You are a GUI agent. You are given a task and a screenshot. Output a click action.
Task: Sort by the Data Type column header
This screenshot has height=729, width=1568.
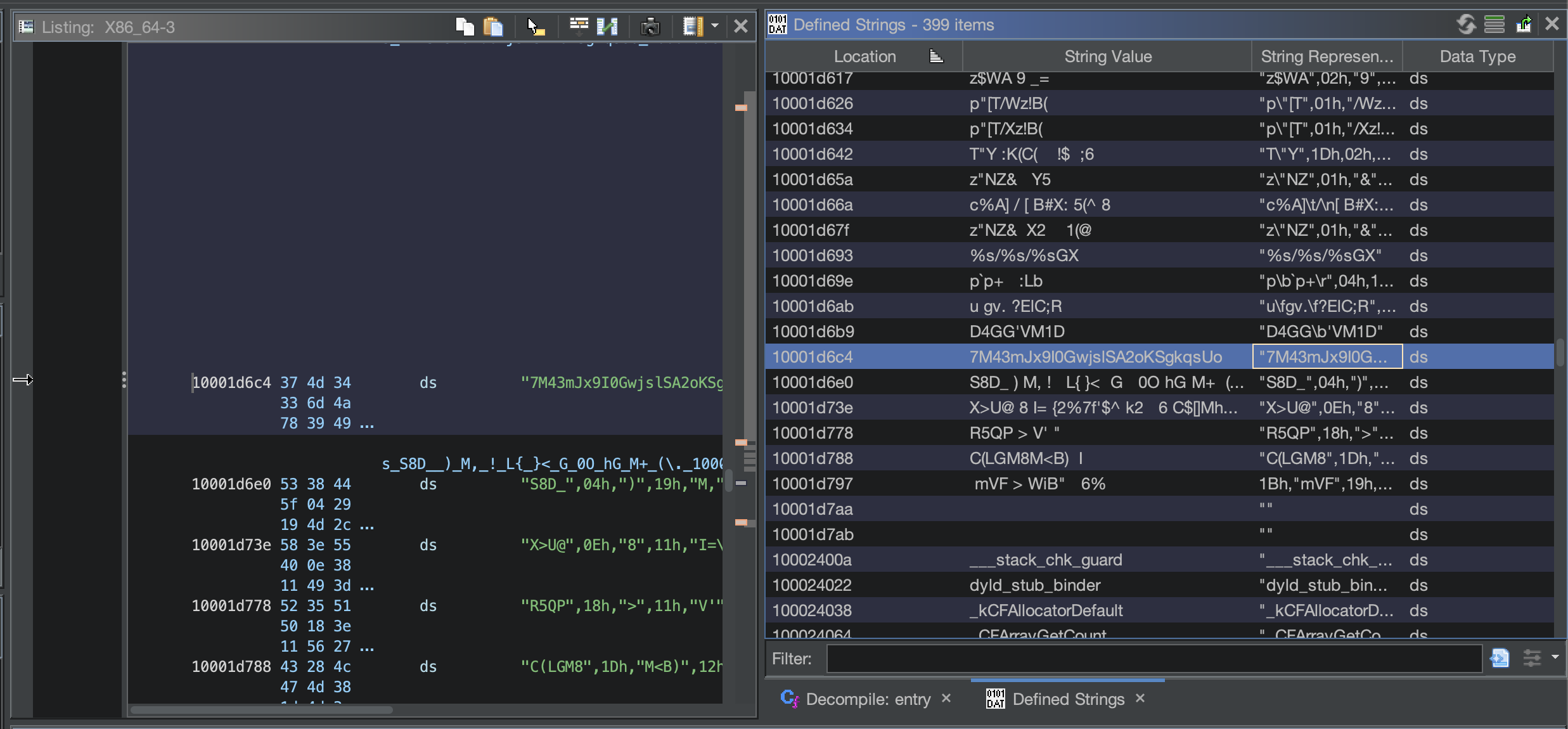coord(1477,56)
